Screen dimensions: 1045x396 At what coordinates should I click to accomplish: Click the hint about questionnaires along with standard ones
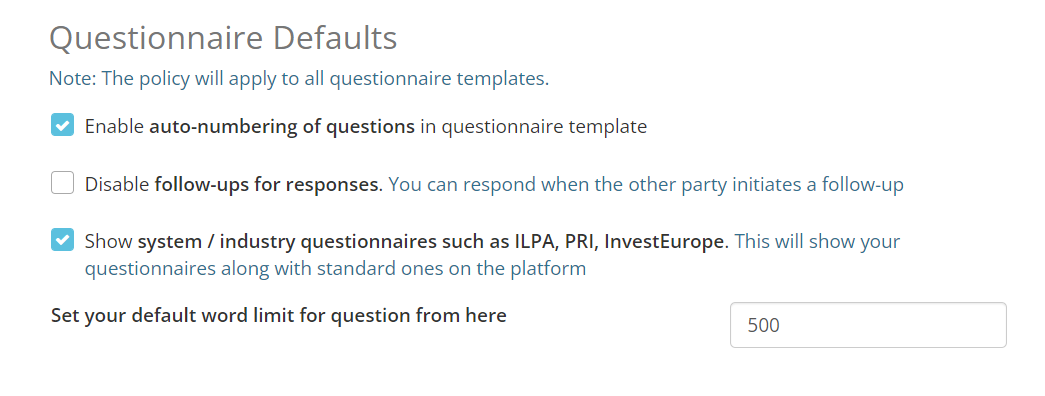pos(335,269)
